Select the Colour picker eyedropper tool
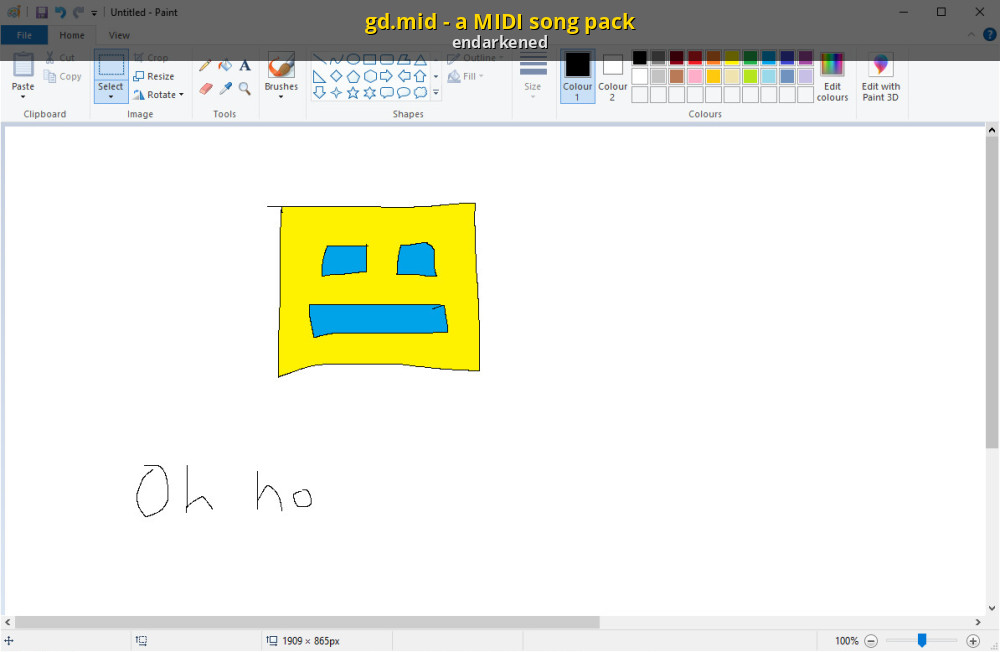Screen dimensions: 1000x652 coord(225,89)
